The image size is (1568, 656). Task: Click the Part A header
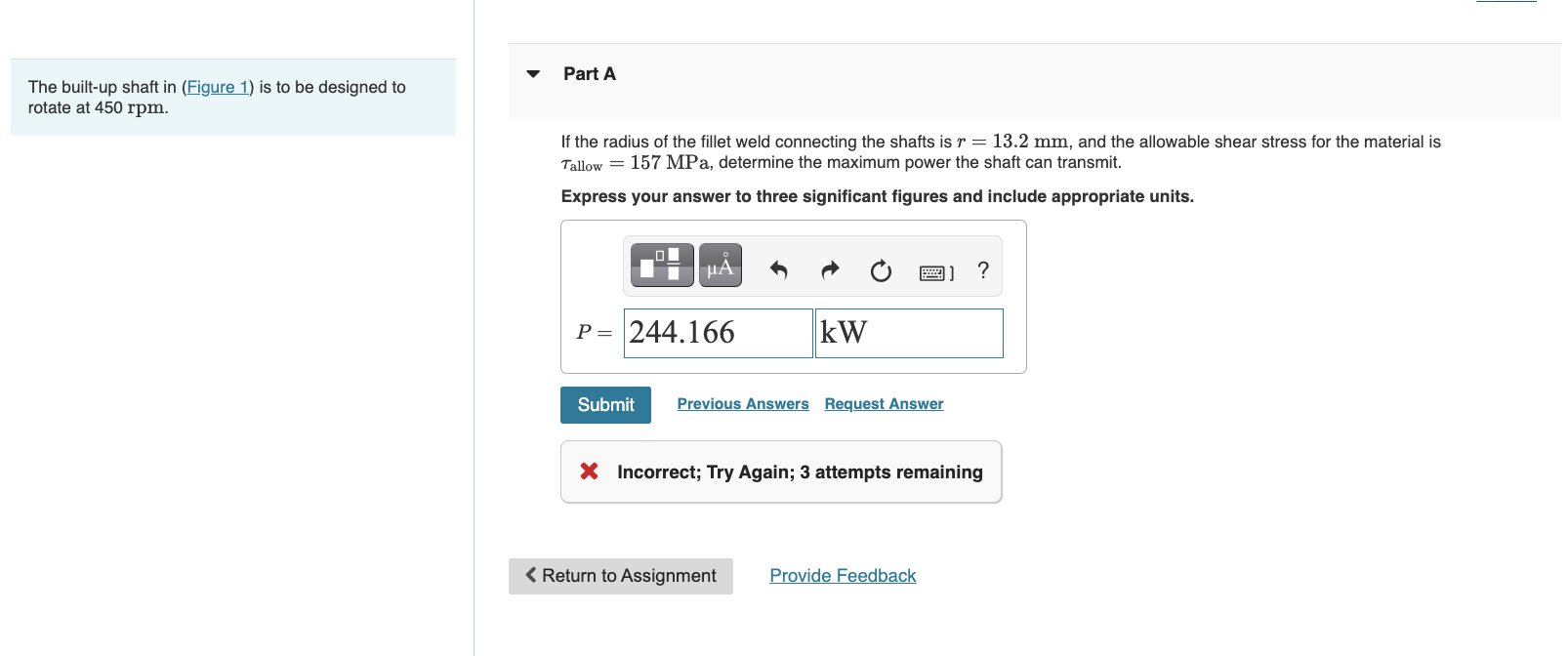coord(590,74)
